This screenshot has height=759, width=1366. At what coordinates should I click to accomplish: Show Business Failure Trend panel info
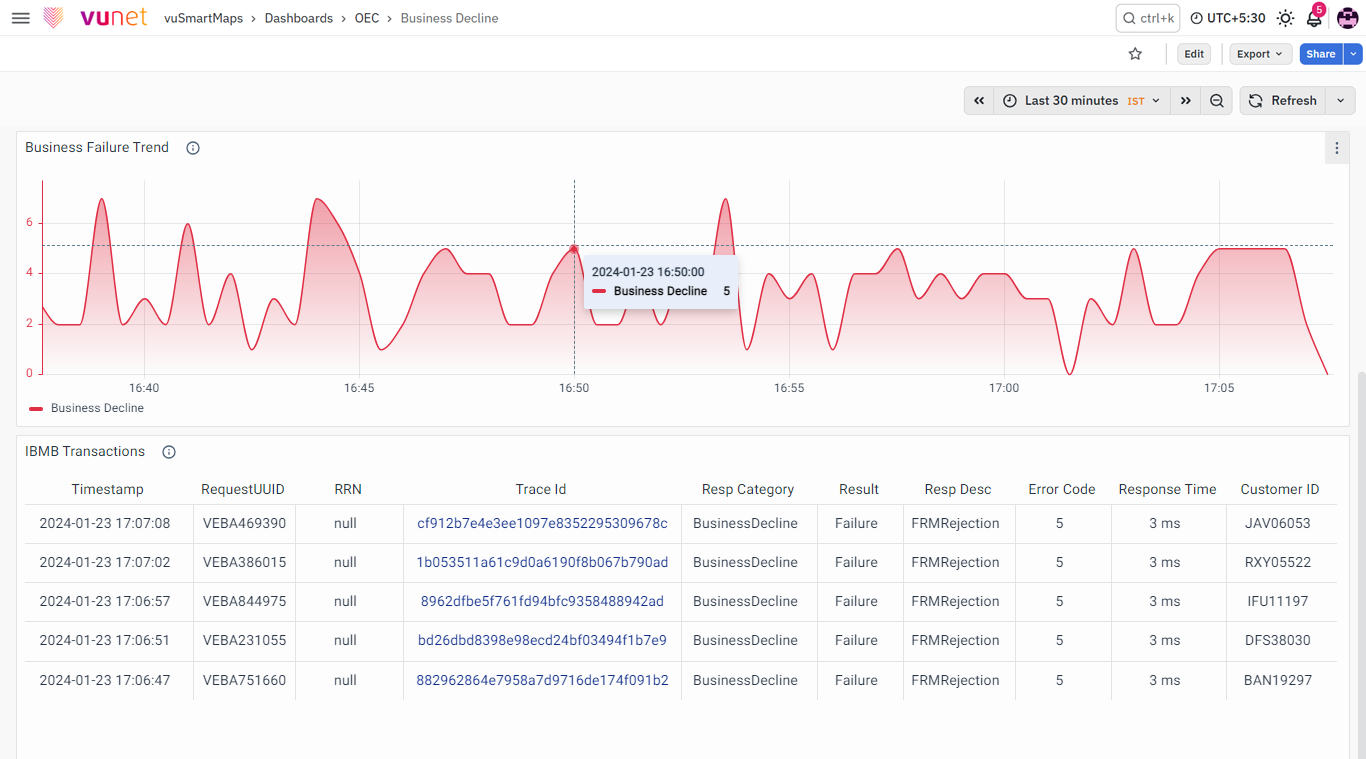coord(193,148)
